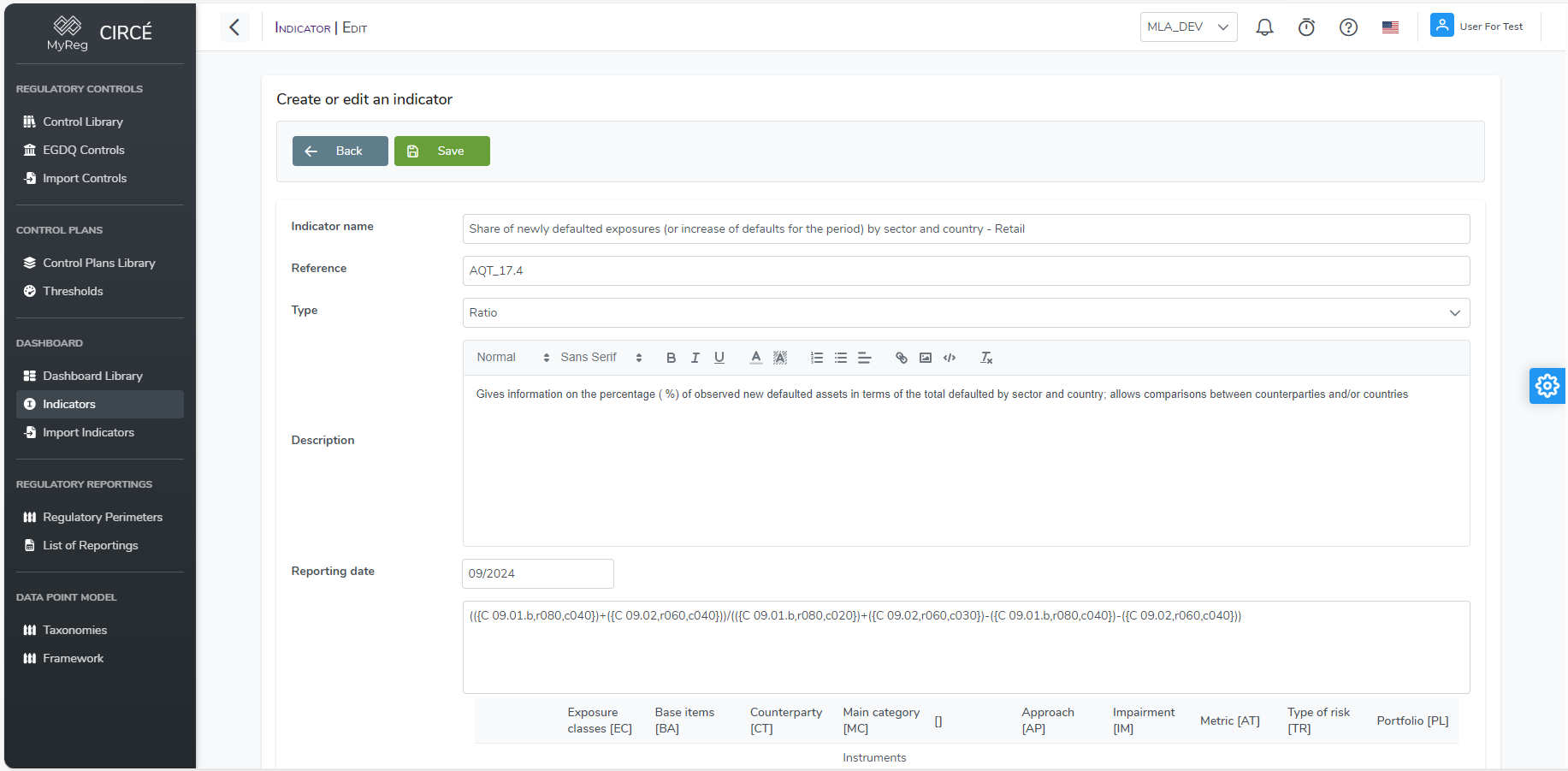The width and height of the screenshot is (1568, 771).
Task: Insert an image in the description
Action: (925, 358)
